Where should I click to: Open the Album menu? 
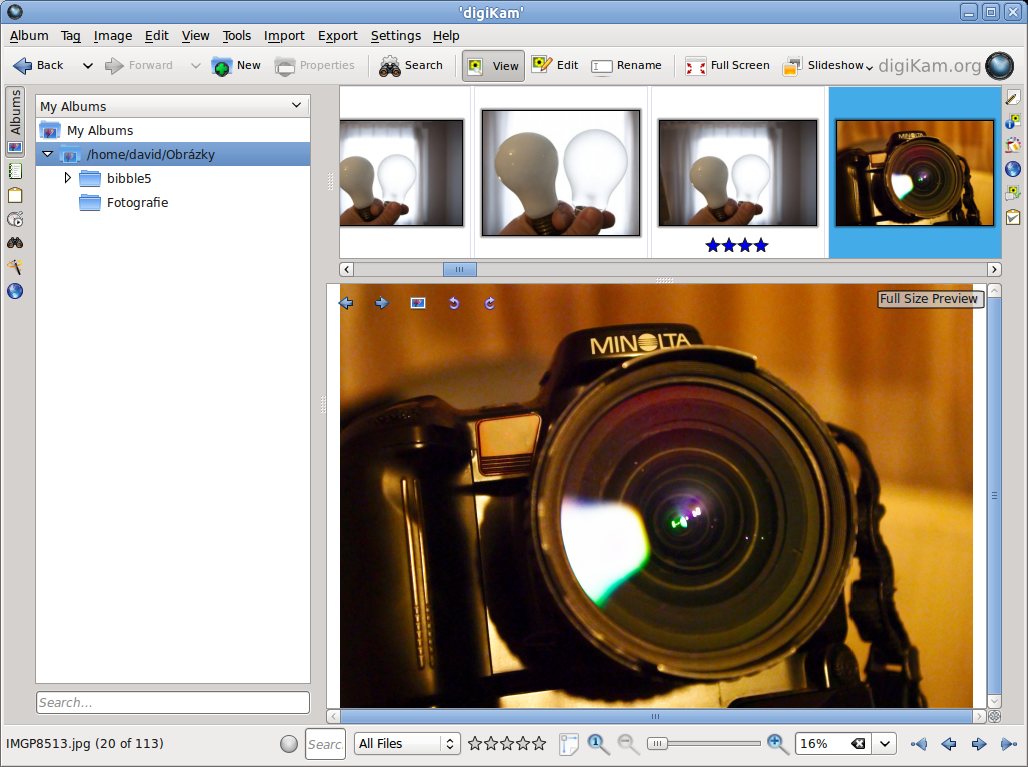pyautogui.click(x=29, y=35)
